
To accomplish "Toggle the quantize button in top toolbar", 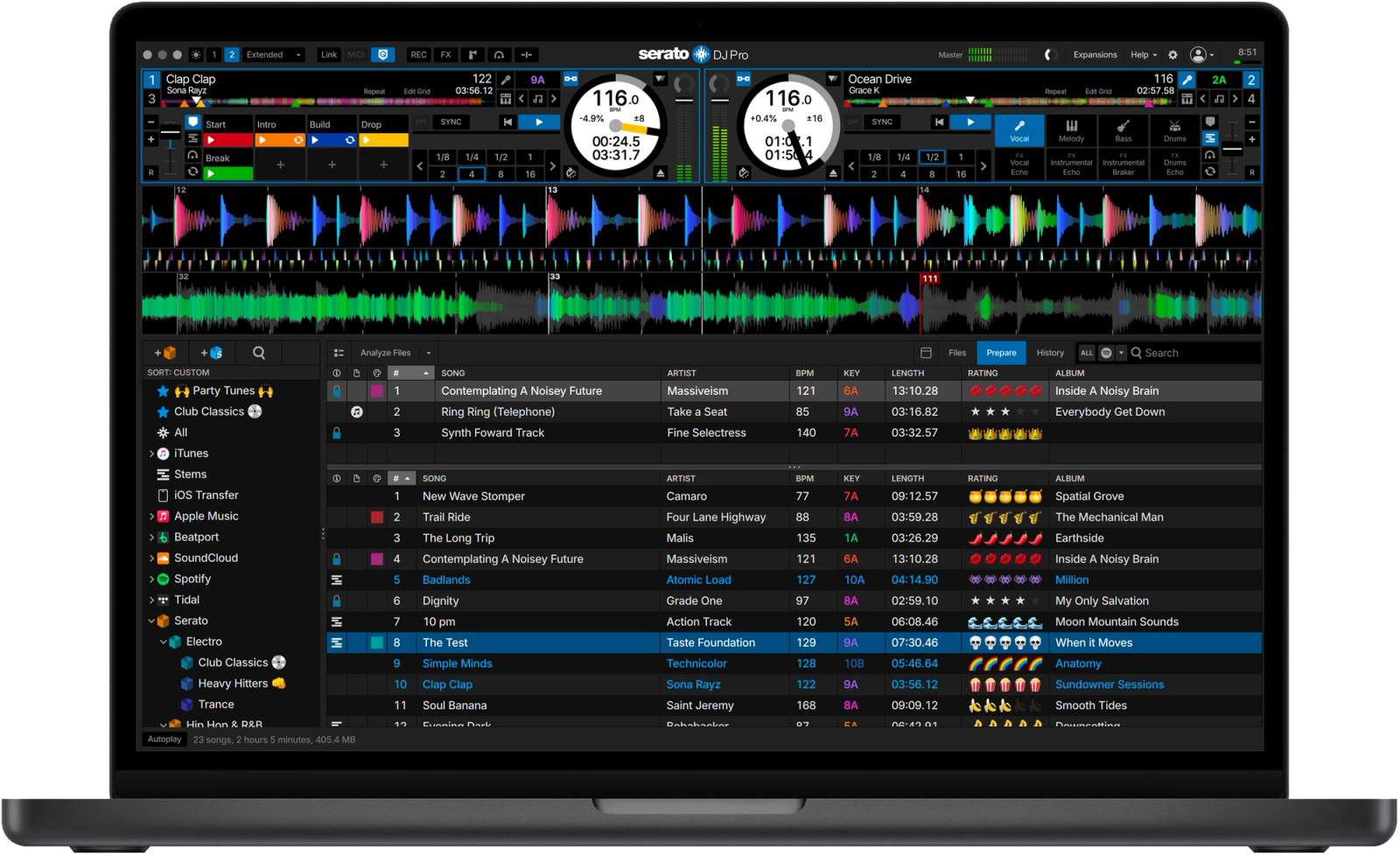I will click(382, 55).
